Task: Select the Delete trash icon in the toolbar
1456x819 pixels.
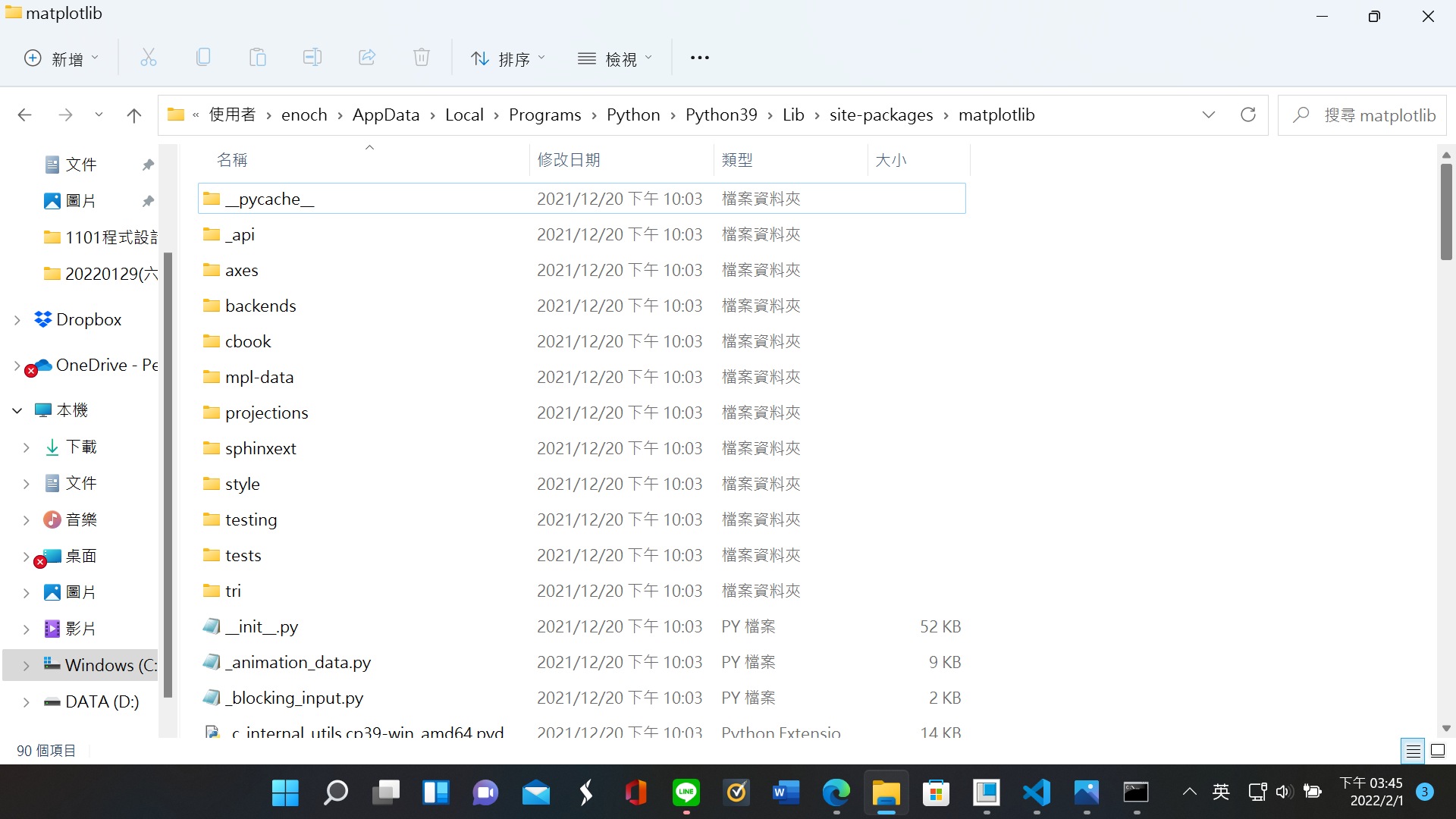Action: 422,57
